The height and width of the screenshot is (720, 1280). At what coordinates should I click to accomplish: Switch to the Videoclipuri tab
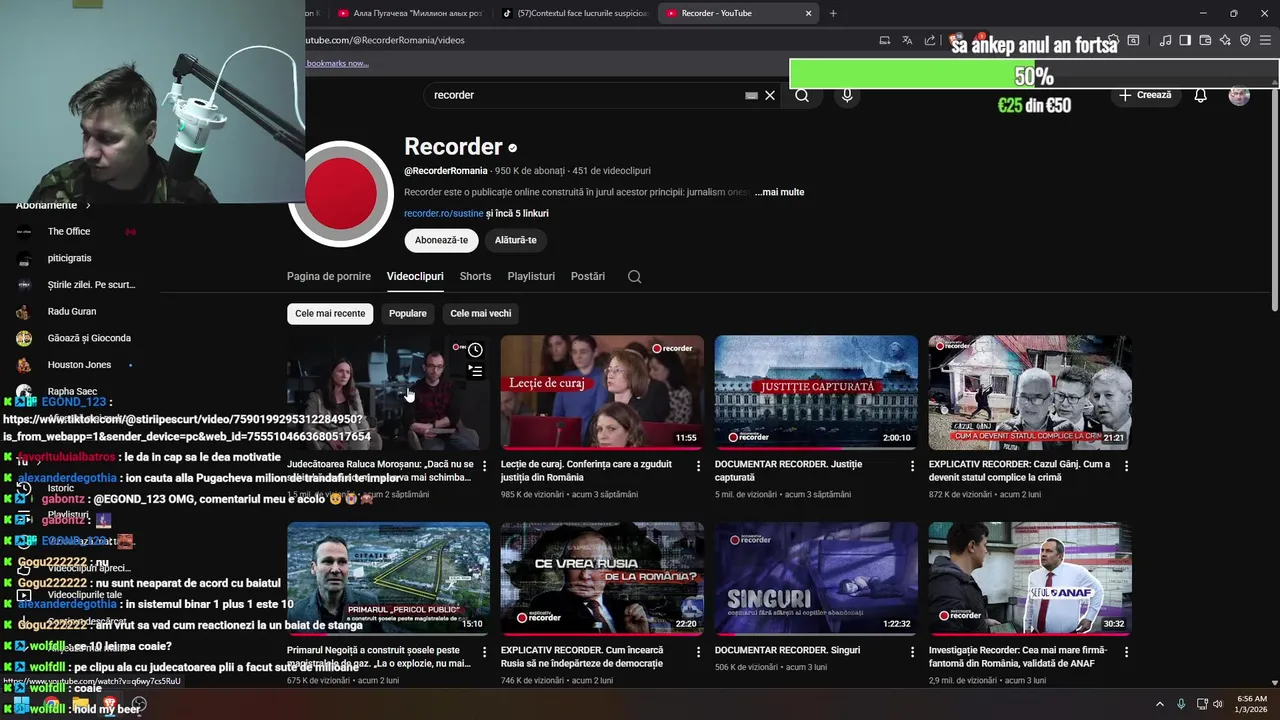tap(415, 276)
